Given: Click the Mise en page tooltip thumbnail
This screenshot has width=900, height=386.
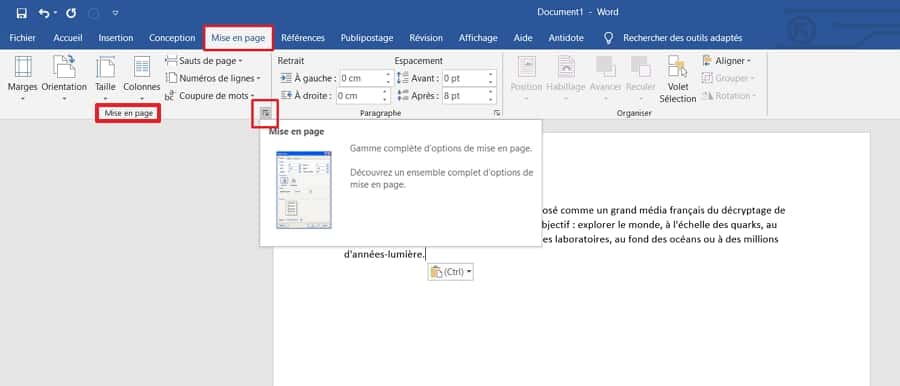Looking at the screenshot, I should click(x=304, y=190).
